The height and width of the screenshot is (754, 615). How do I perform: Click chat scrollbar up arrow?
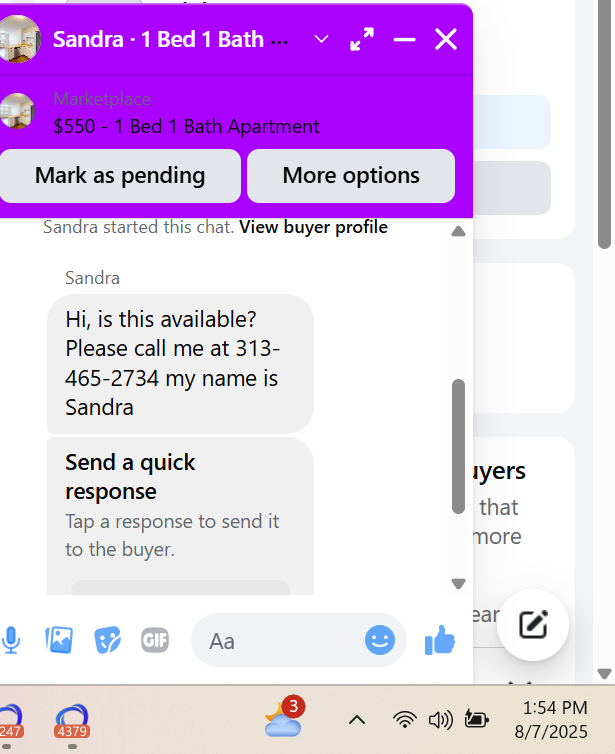coord(459,232)
